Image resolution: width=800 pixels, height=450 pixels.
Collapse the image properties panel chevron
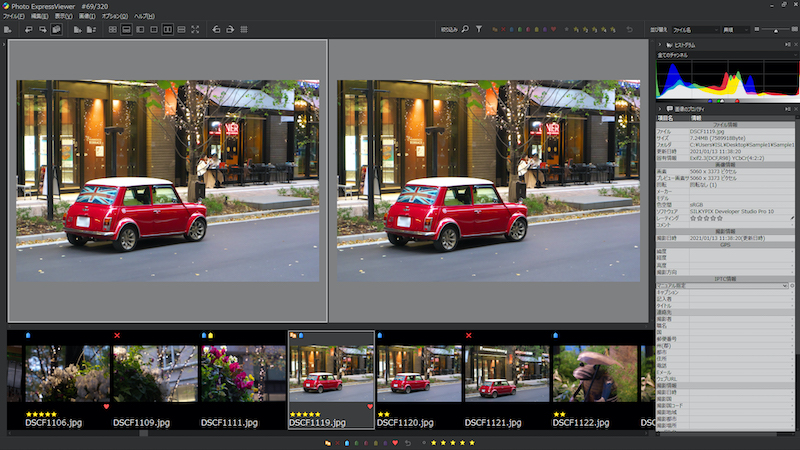pyautogui.click(x=660, y=109)
